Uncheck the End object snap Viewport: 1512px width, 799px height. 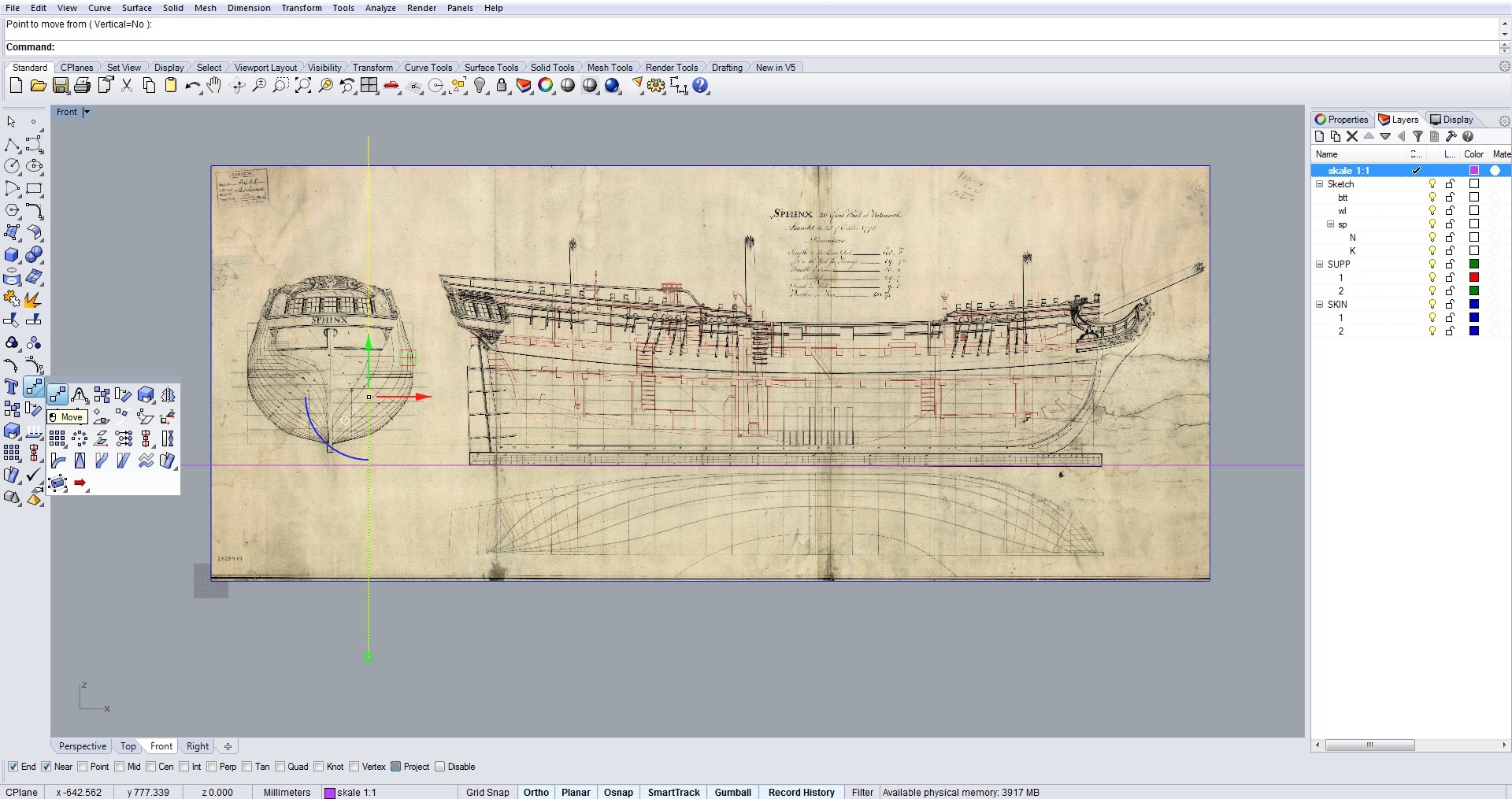point(13,767)
